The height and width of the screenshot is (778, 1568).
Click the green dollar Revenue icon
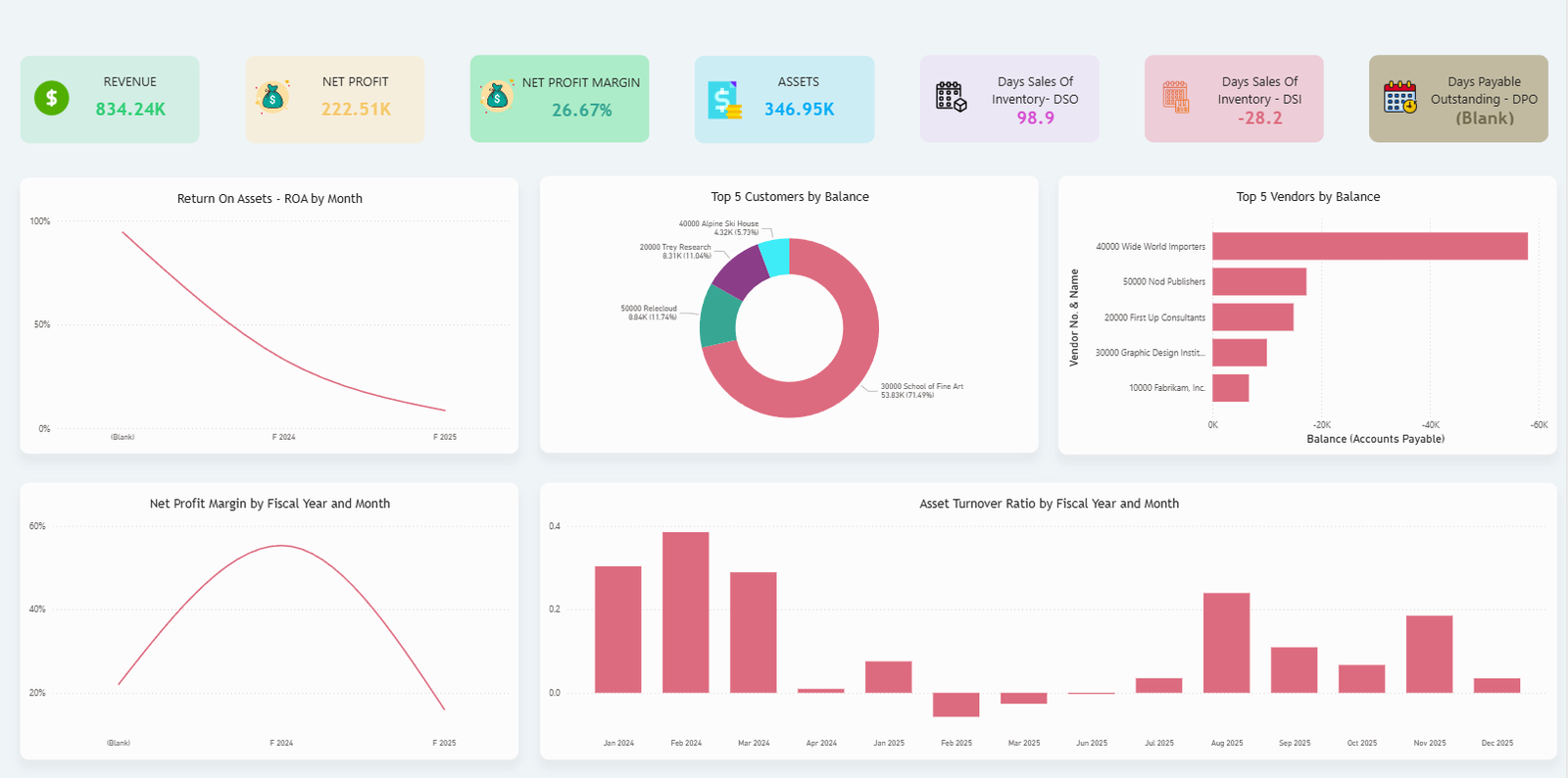(52, 98)
